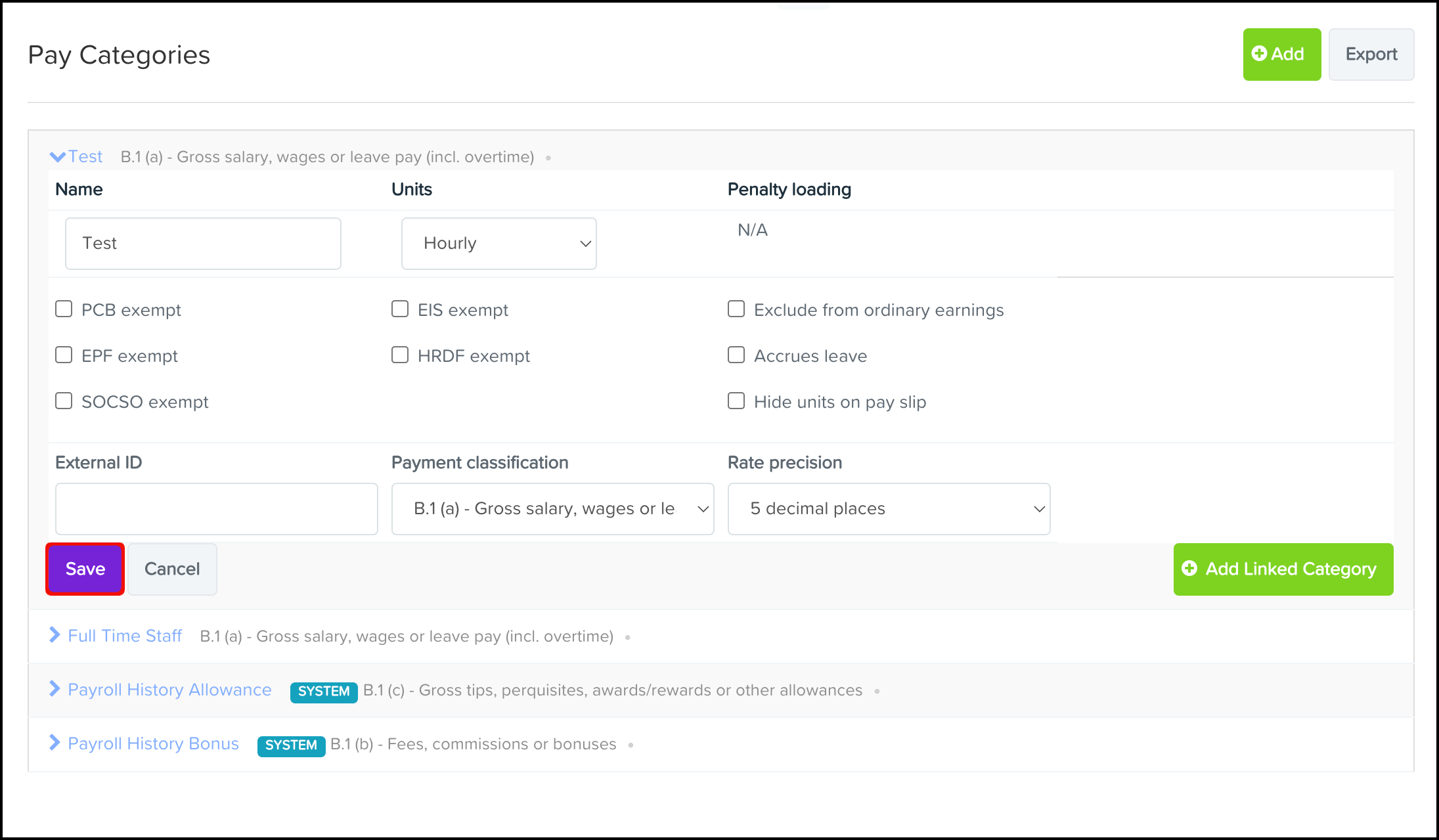
Task: Open the Payment classification dropdown
Action: pos(552,509)
